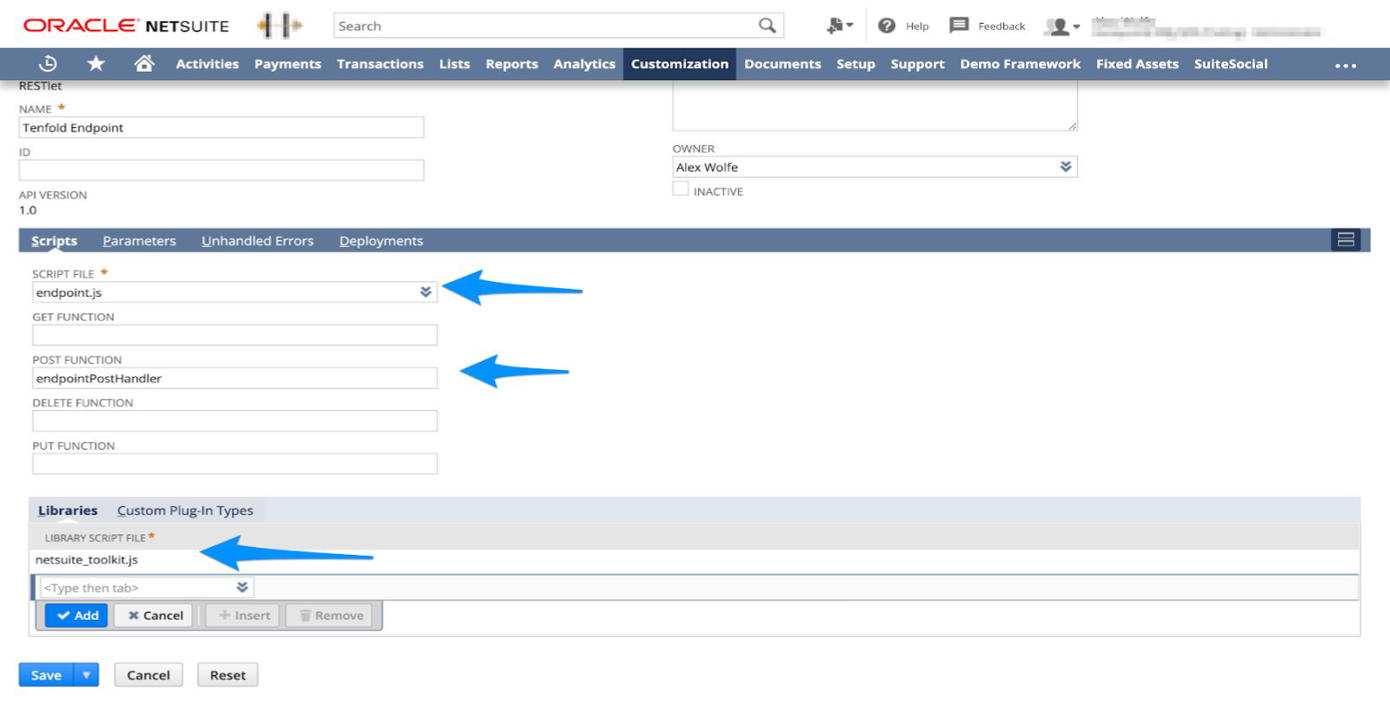The image size is (1390, 702).
Task: Open the Customization menu
Action: tap(680, 63)
